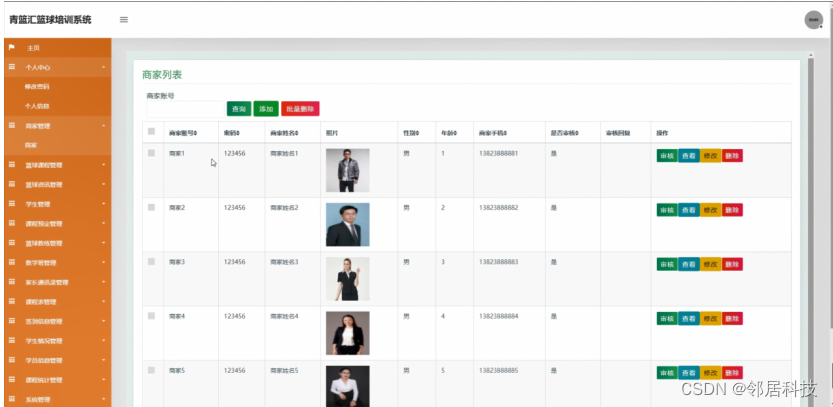Click phone number 13823888883
Image resolution: width=833 pixels, height=407 pixels.
[498, 262]
